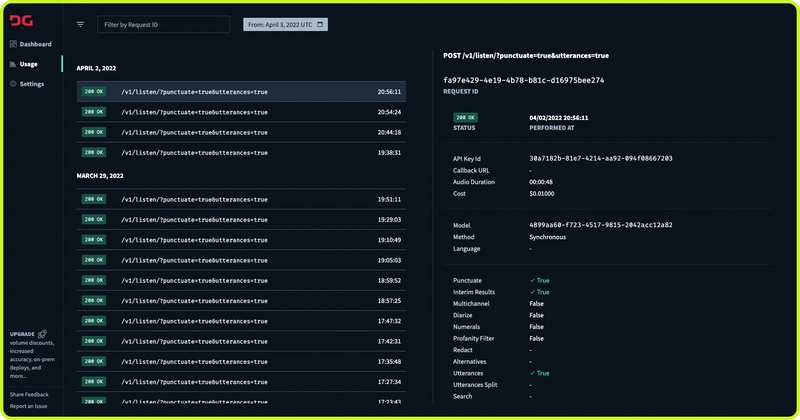800x420 pixels.
Task: Open the Settings page
Action: point(32,84)
